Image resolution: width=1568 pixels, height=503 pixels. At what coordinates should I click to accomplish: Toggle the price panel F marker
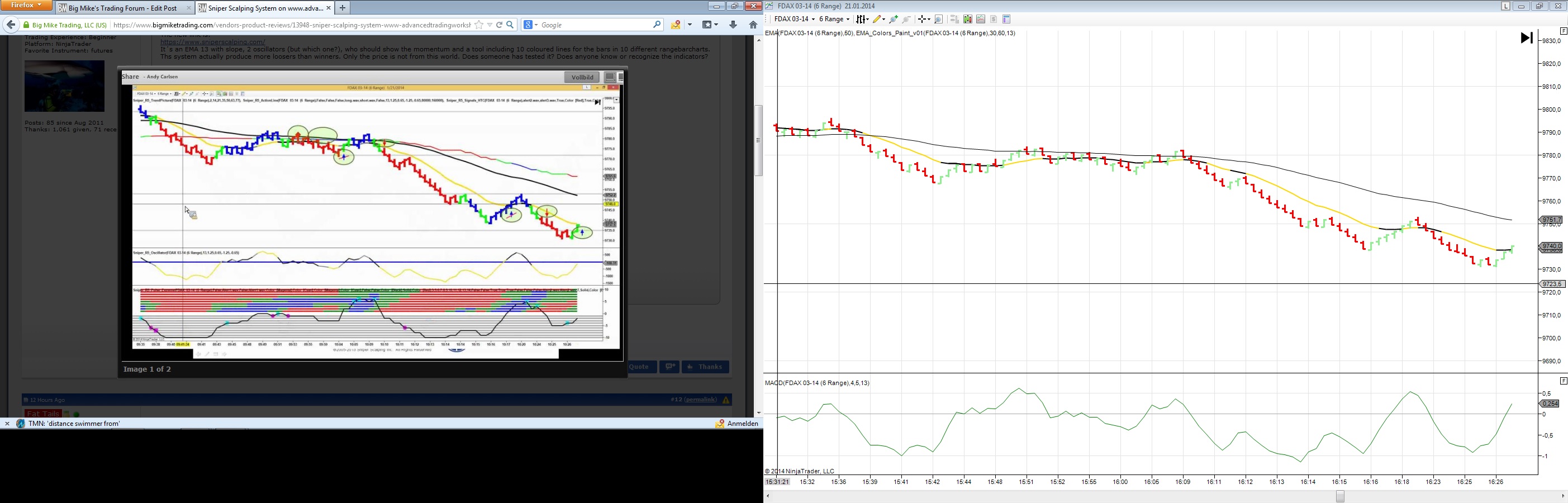(x=1563, y=31)
